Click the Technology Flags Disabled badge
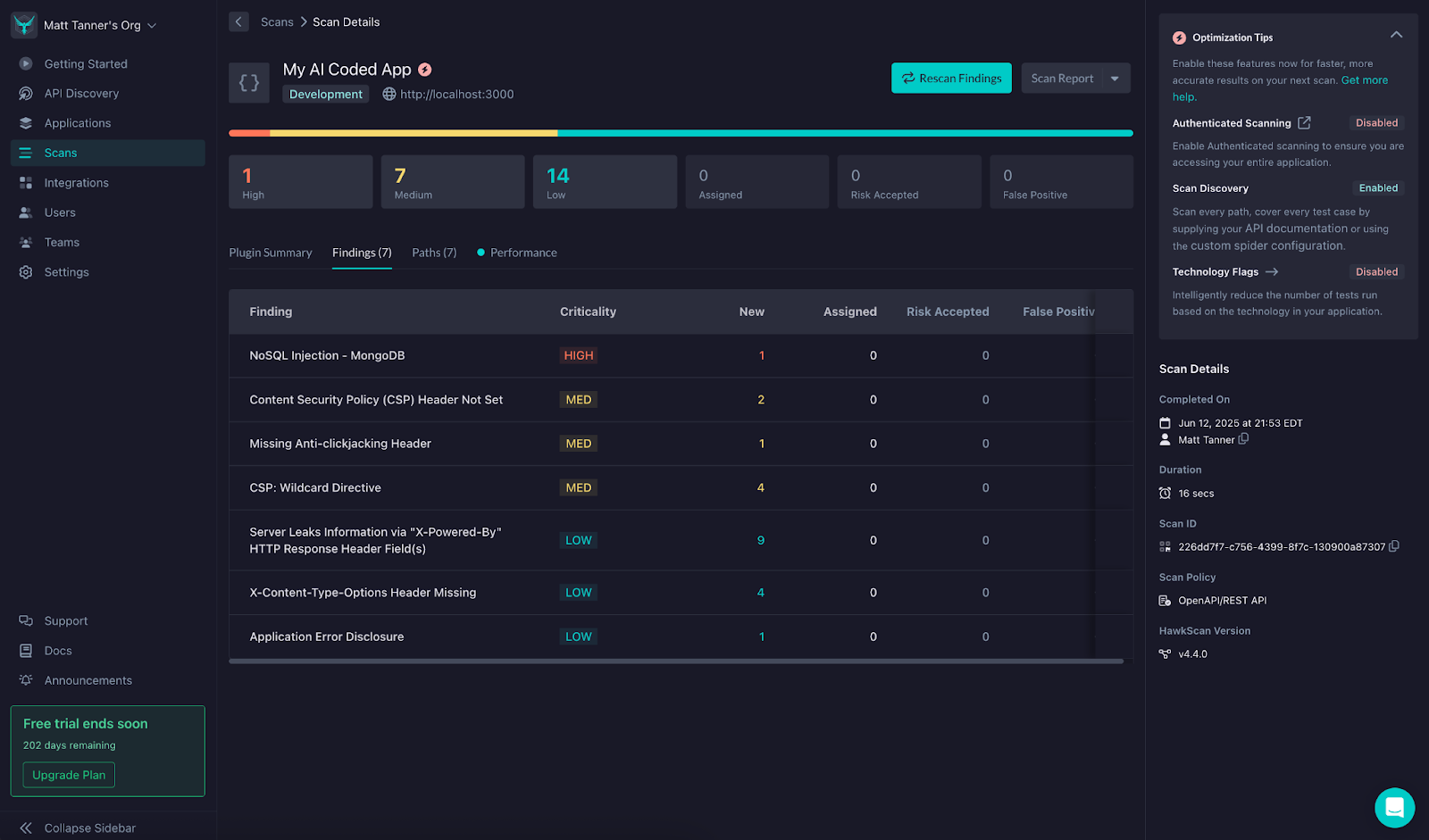Screen dimensions: 1429x840 click(x=1376, y=272)
